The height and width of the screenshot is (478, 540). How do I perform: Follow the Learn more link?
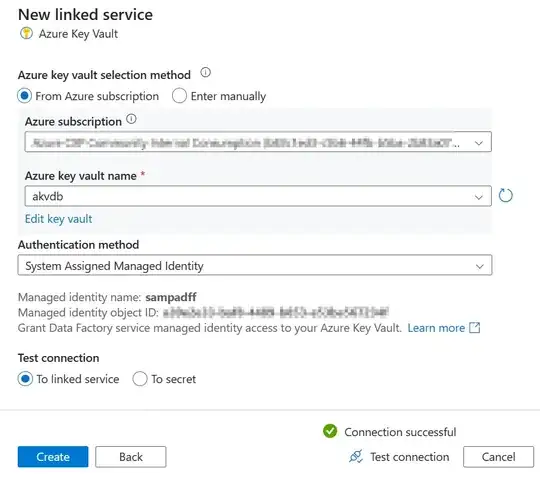pos(436,328)
